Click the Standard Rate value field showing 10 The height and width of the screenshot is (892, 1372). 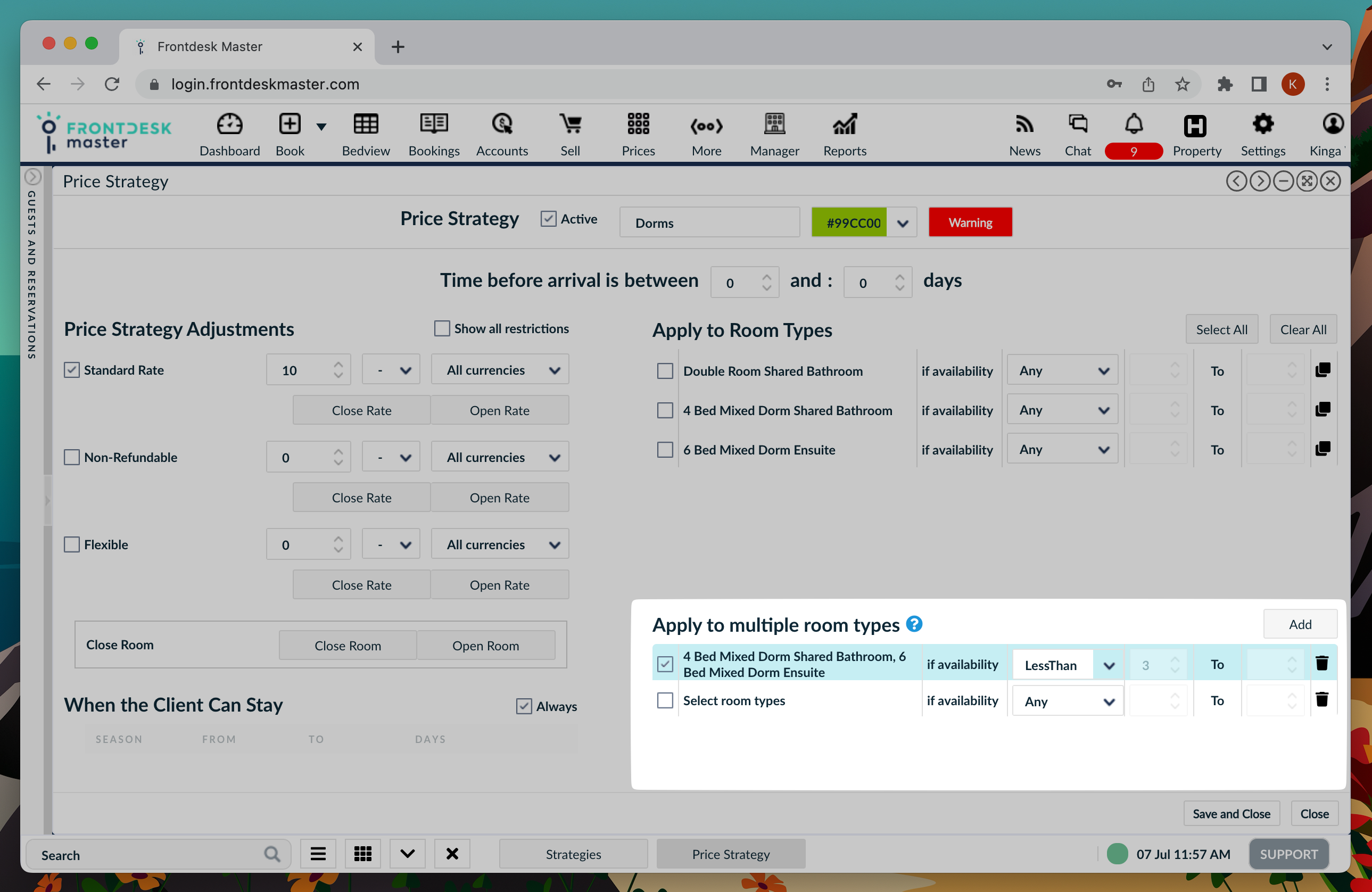click(309, 369)
